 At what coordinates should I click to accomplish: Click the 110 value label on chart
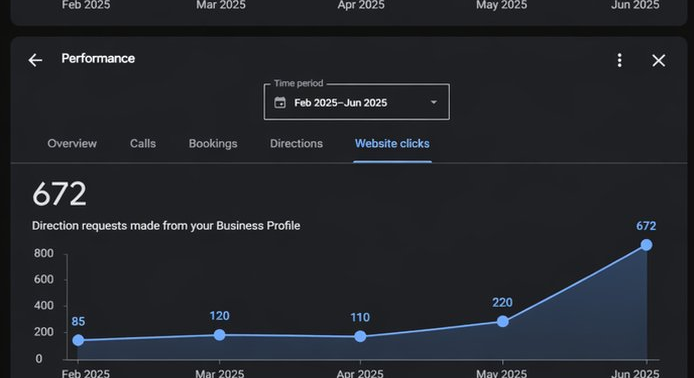(360, 317)
